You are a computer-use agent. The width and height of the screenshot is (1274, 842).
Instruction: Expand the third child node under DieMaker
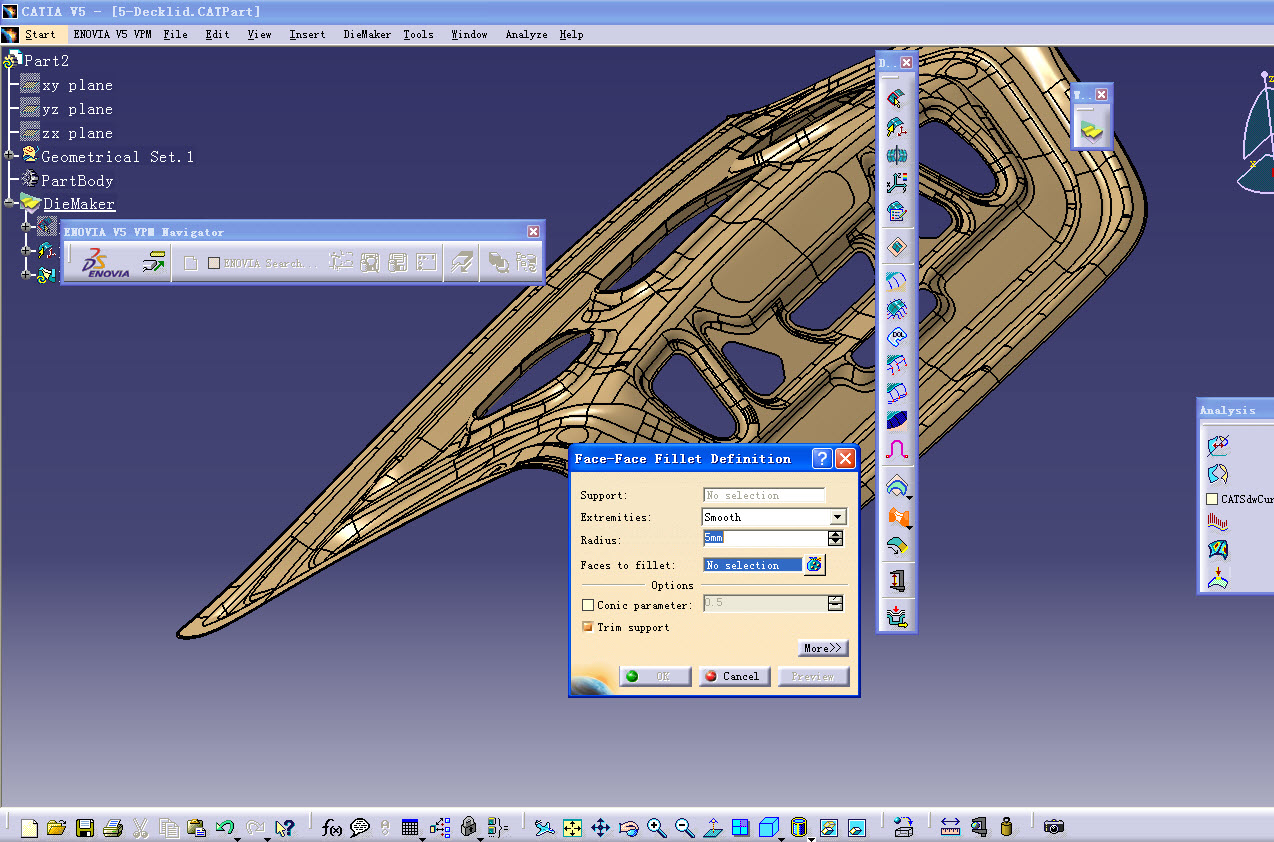26,275
